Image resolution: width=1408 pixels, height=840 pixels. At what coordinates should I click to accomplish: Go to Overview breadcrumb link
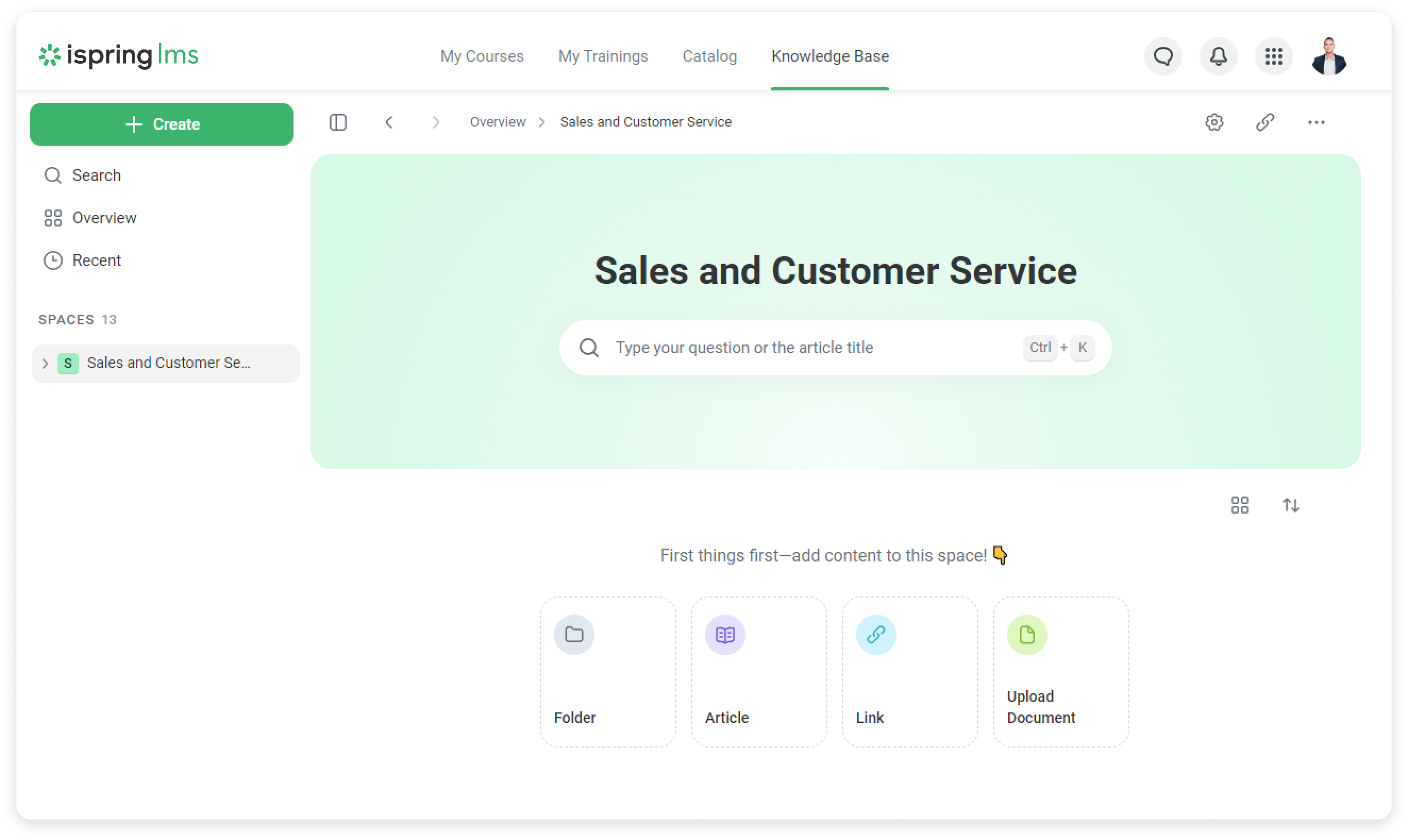click(x=498, y=122)
